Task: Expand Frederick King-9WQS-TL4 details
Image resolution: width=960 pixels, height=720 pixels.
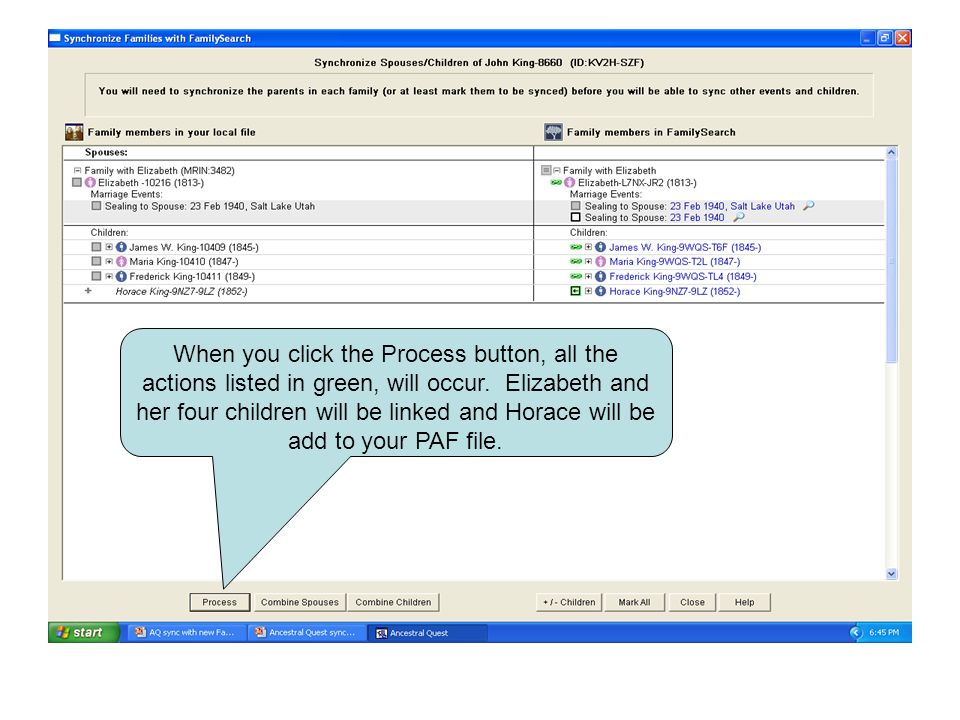Action: (588, 277)
